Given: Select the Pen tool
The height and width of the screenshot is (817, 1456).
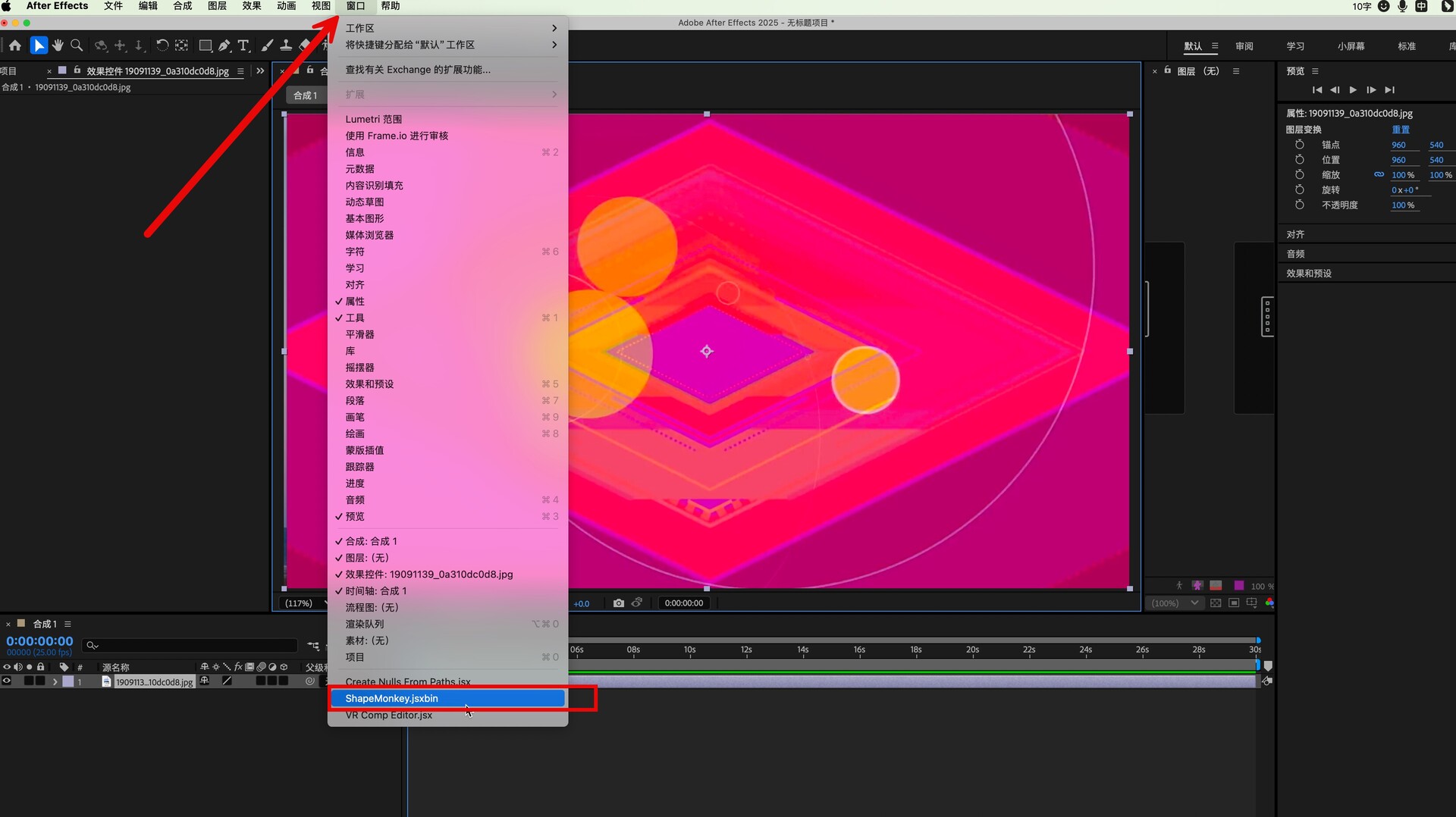Looking at the screenshot, I should point(224,45).
